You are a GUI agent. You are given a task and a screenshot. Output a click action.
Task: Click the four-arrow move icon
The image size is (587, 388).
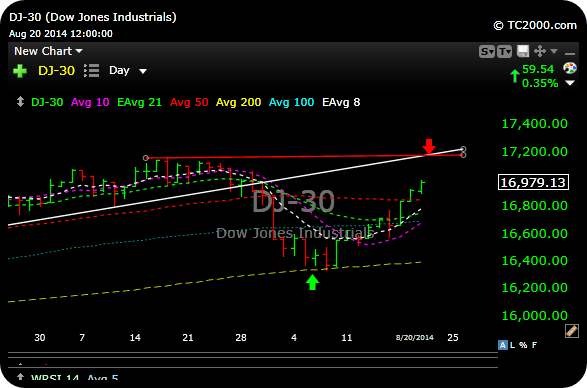(x=539, y=51)
